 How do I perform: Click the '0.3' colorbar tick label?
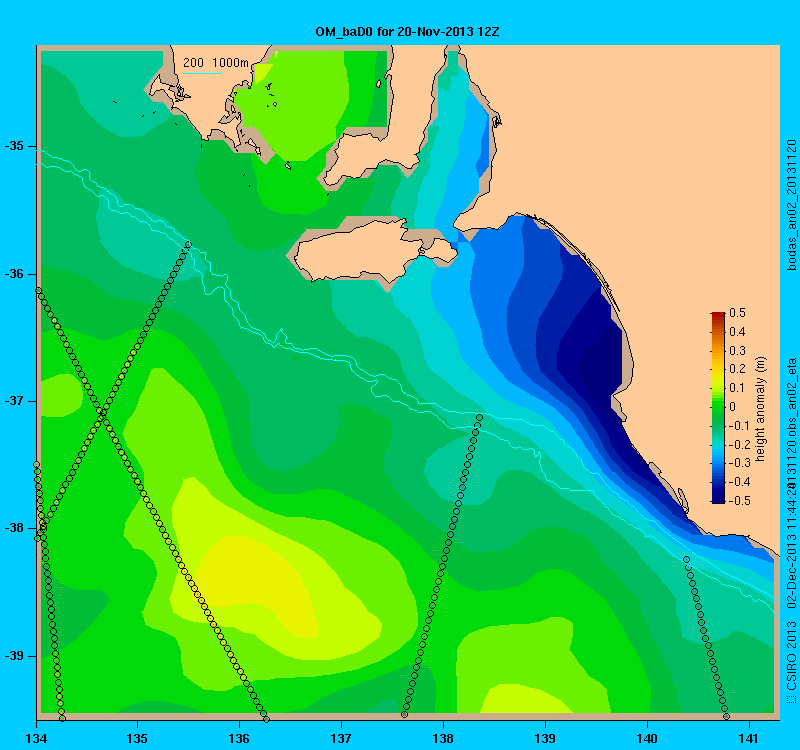click(x=737, y=351)
